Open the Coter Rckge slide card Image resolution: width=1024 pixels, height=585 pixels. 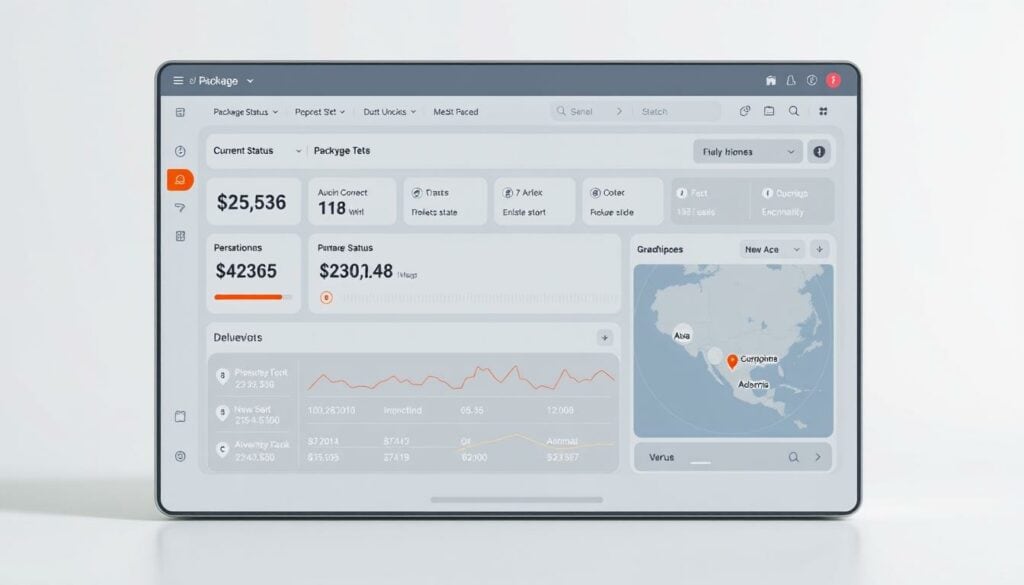622,202
